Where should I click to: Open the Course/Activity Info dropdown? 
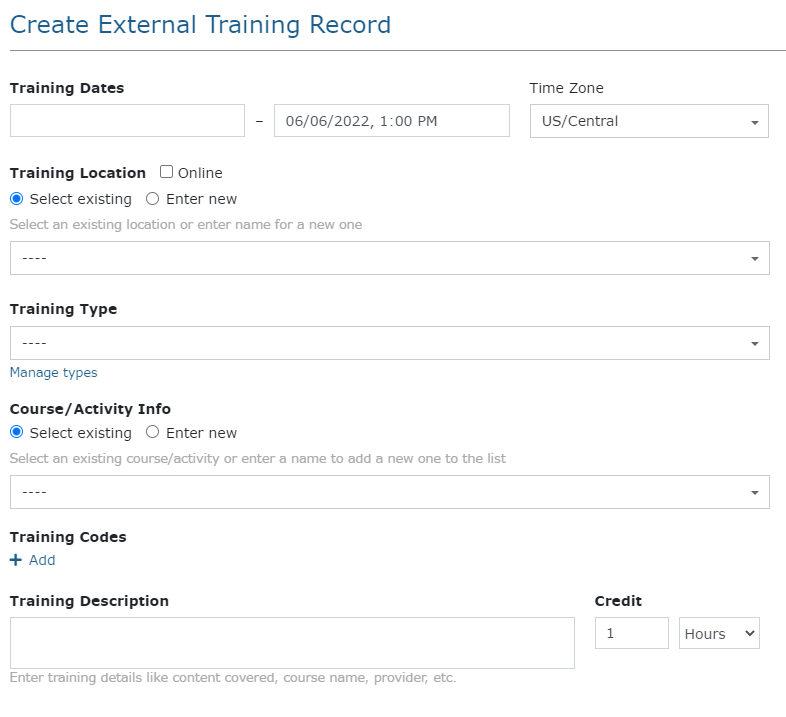pyautogui.click(x=389, y=492)
